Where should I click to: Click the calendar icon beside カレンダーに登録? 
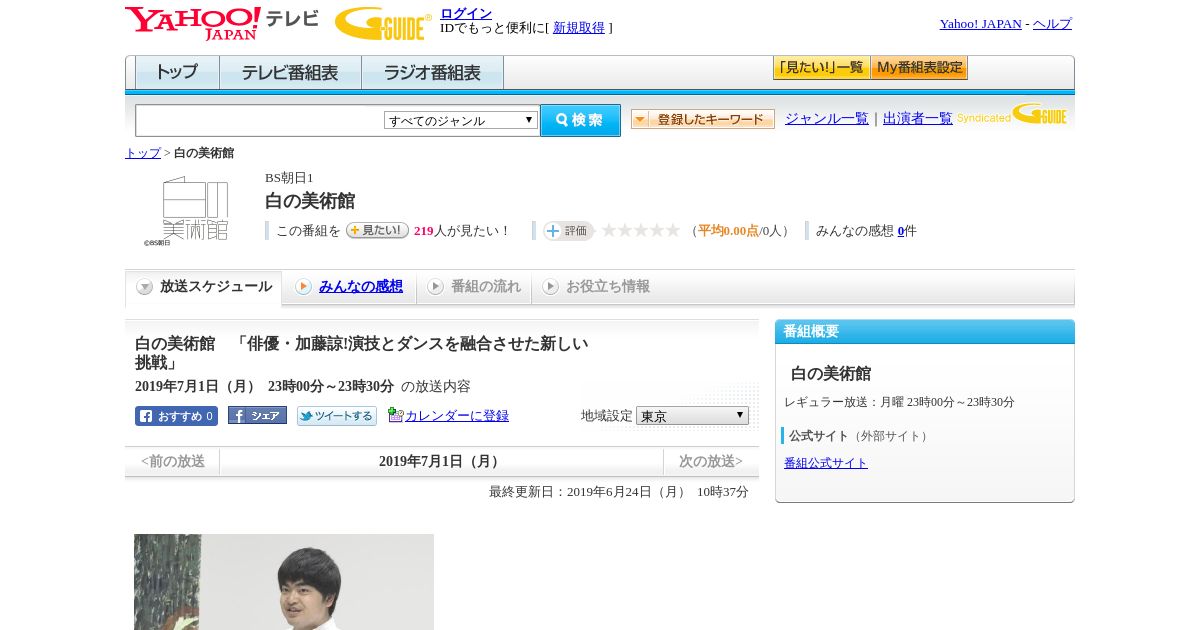396,415
